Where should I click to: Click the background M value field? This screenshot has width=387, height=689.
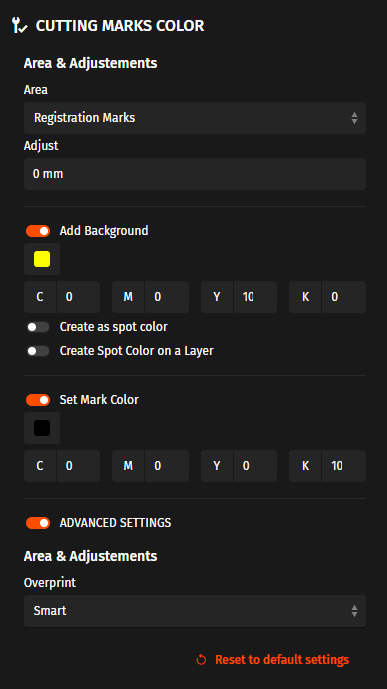[167, 297]
